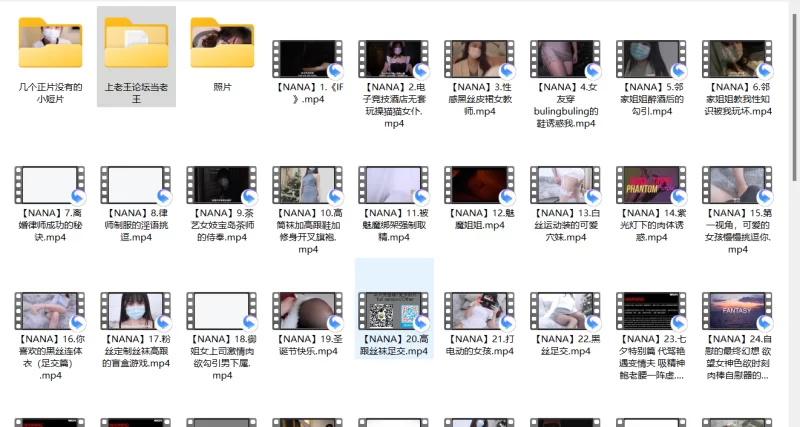Select the WARNING 【NANA】23 video thumbnail
Image resolution: width=800 pixels, height=427 pixels.
click(651, 311)
